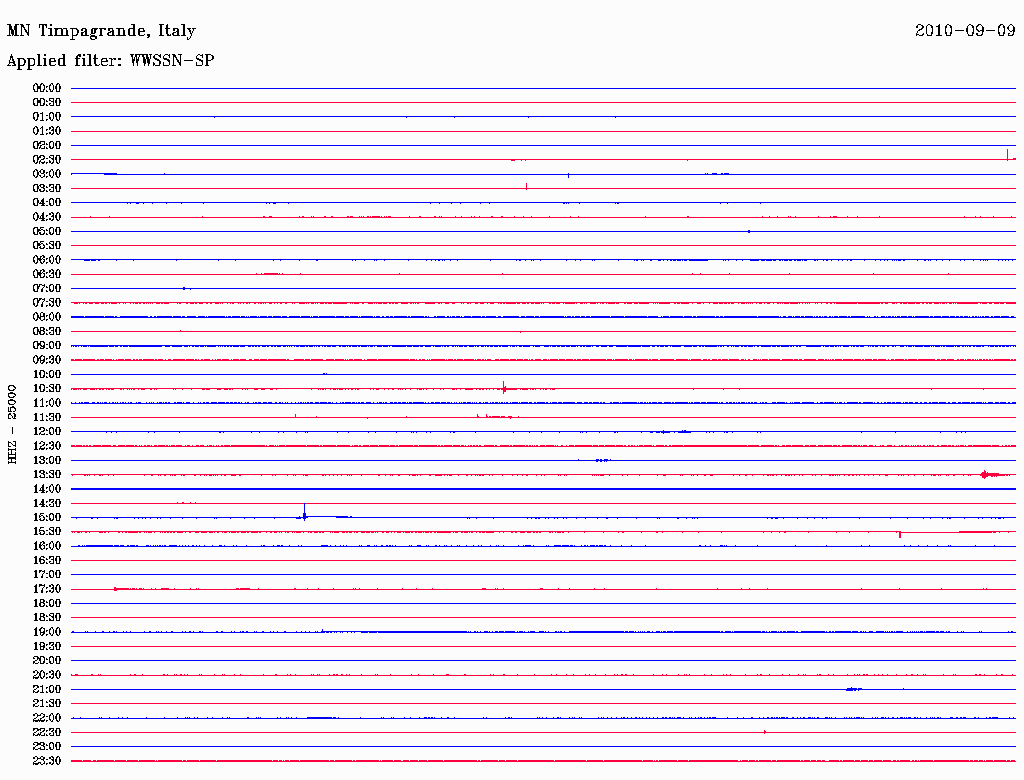Click the red spike on the 10:30 trace
The image size is (1024, 780).
tap(504, 387)
